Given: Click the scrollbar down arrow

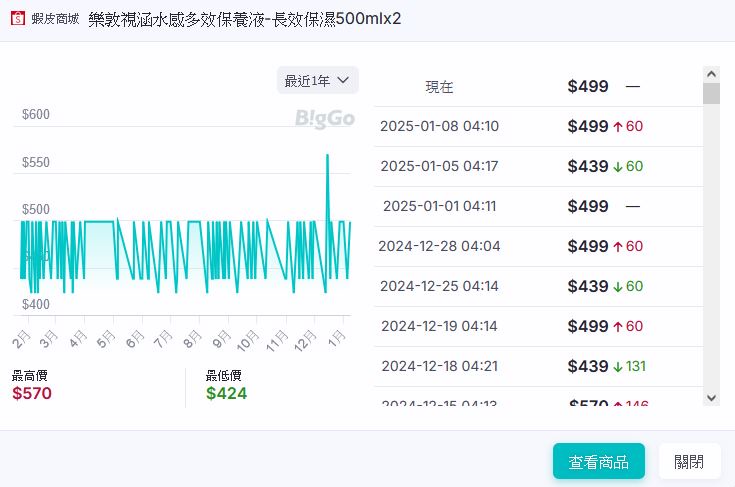Looking at the screenshot, I should (711, 398).
